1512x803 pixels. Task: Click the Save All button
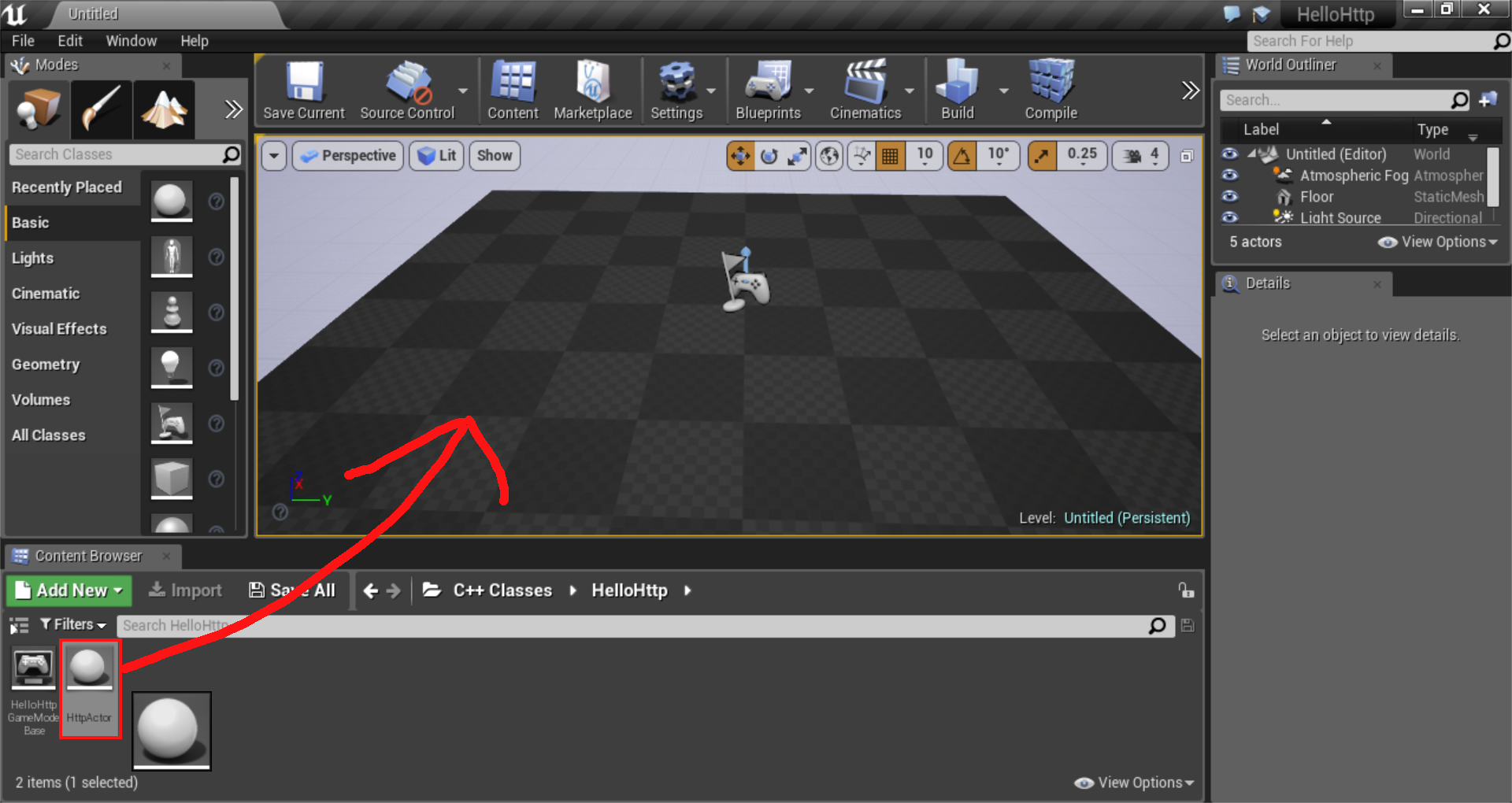pos(292,590)
